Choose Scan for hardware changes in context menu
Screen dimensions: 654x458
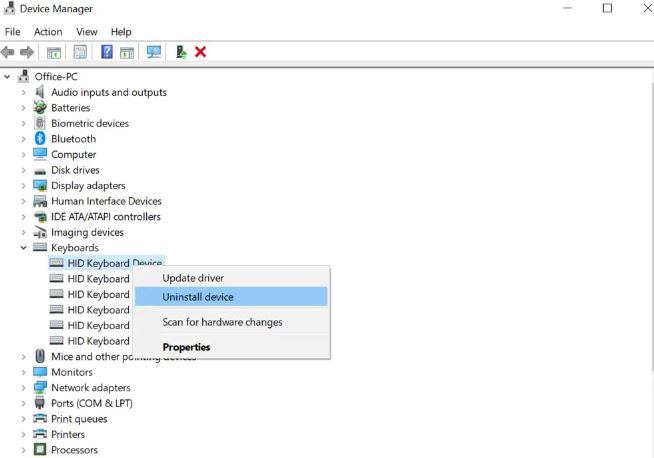tap(231, 322)
